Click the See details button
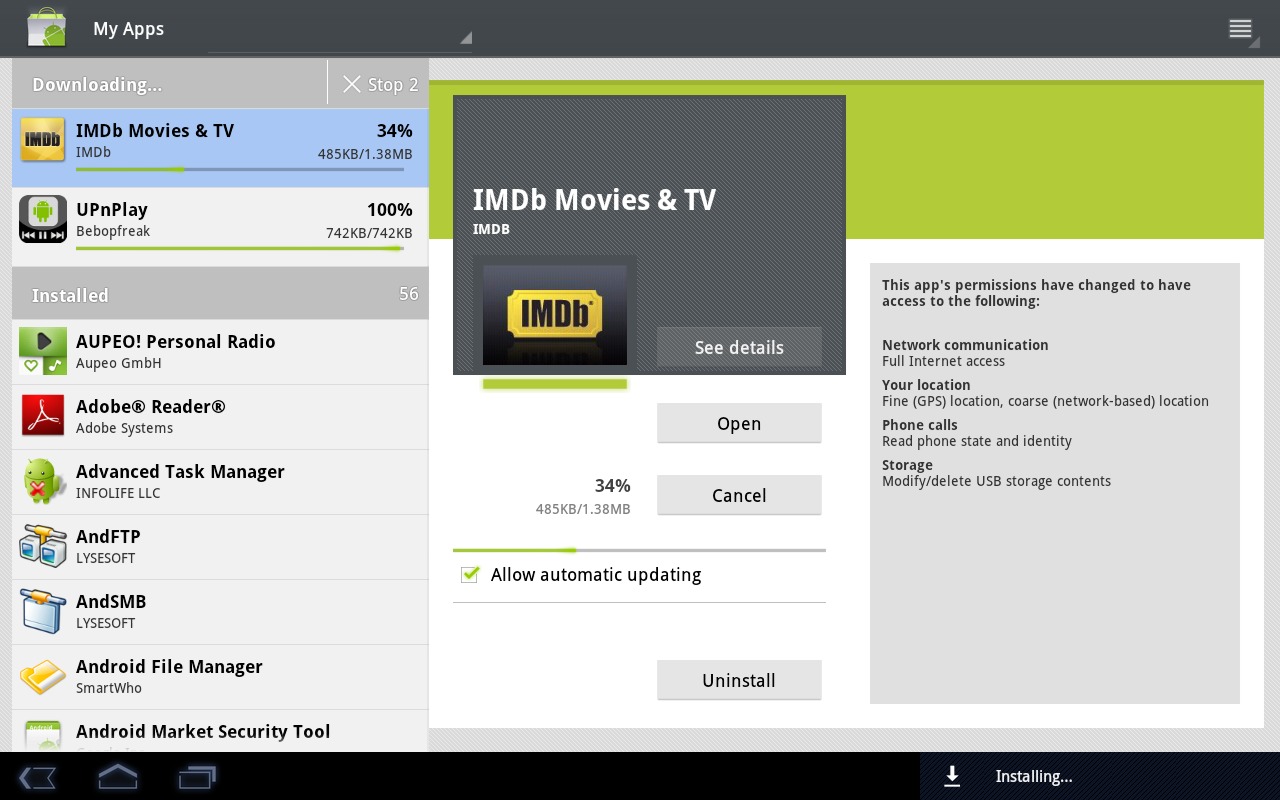Viewport: 1280px width, 800px height. (739, 347)
